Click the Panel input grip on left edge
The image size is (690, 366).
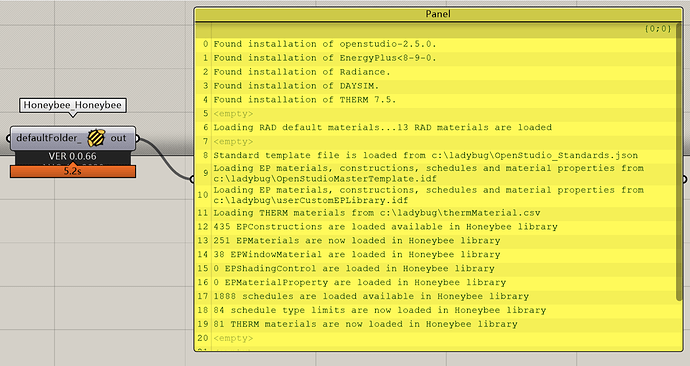192,179
